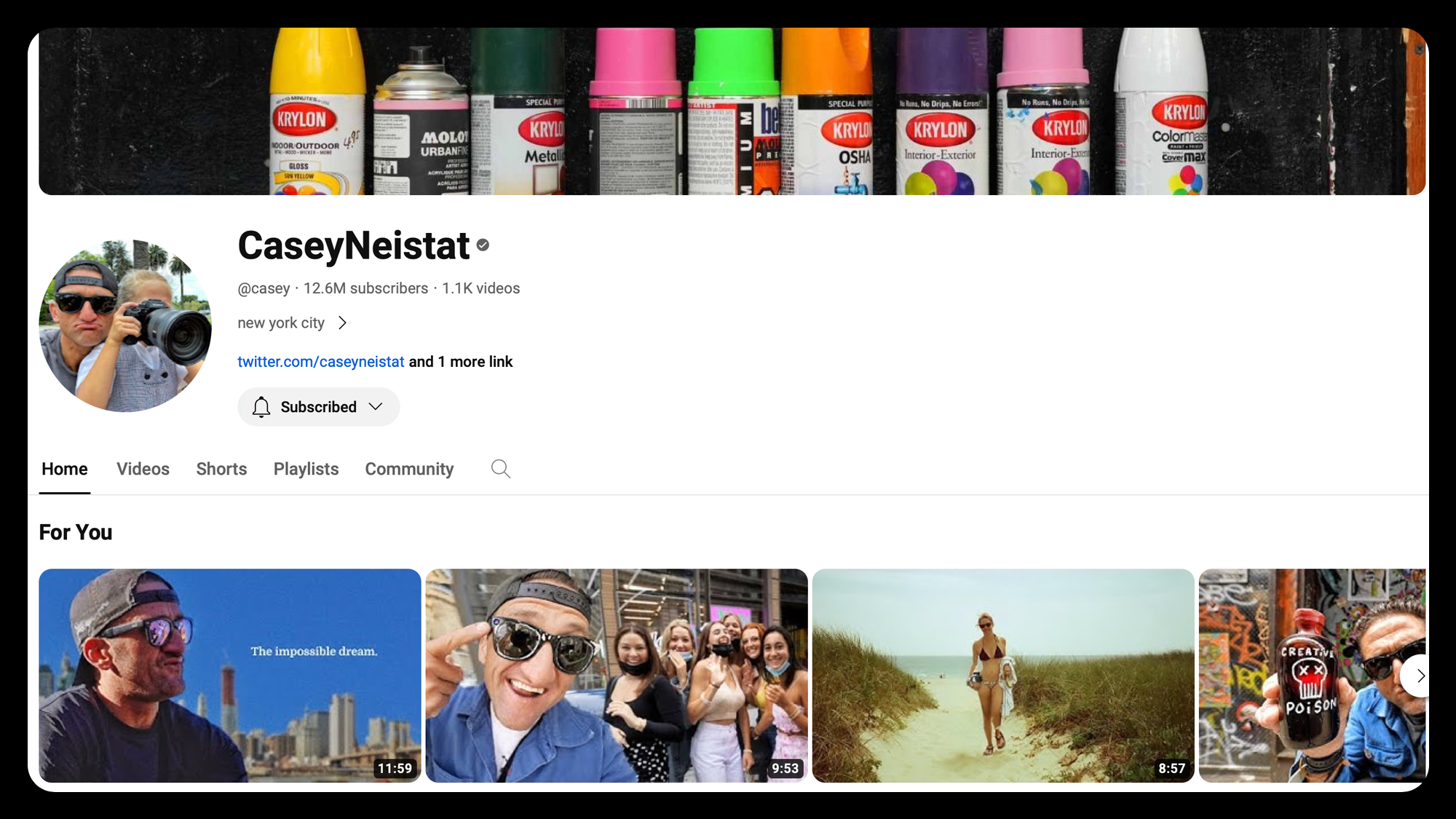
Task: Click the verified checkmark next to CaseyNeistat
Action: click(x=483, y=246)
